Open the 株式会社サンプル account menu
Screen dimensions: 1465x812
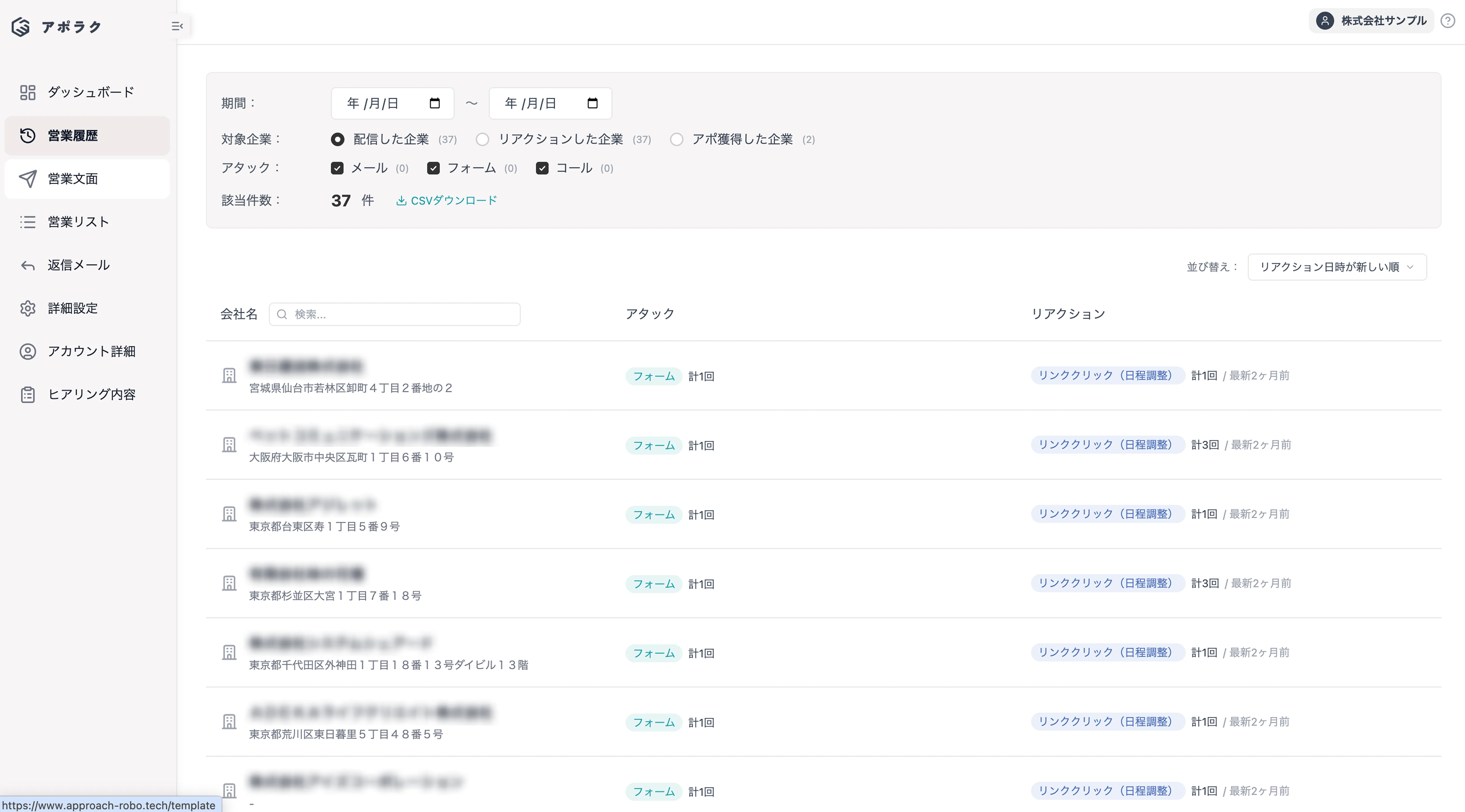[x=1371, y=21]
